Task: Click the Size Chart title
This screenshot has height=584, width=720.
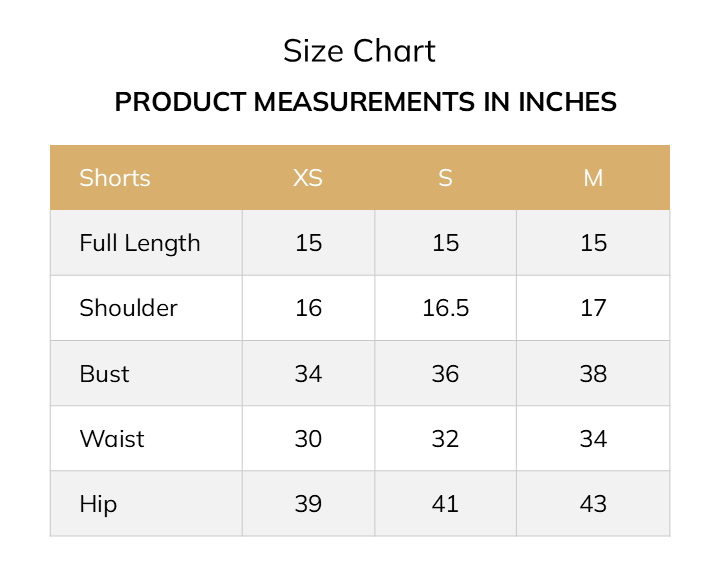Action: pyautogui.click(x=359, y=51)
